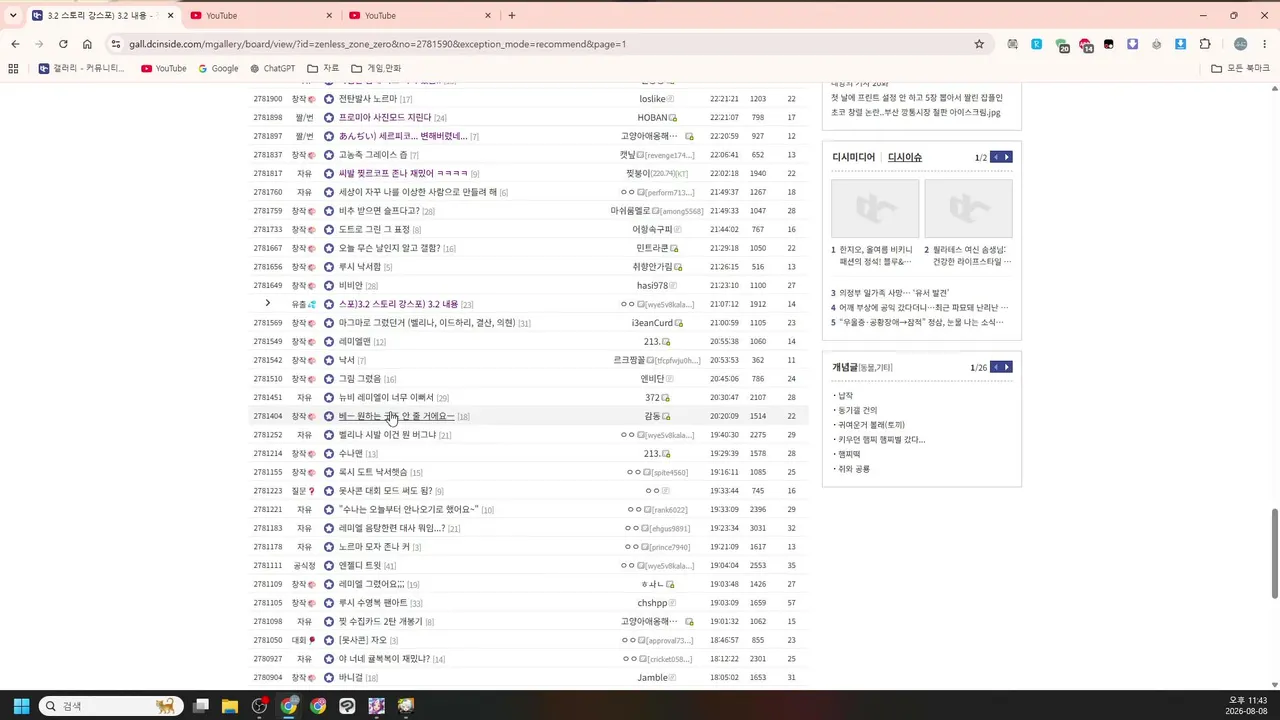Open post 루시 낙서함

(x=360, y=267)
